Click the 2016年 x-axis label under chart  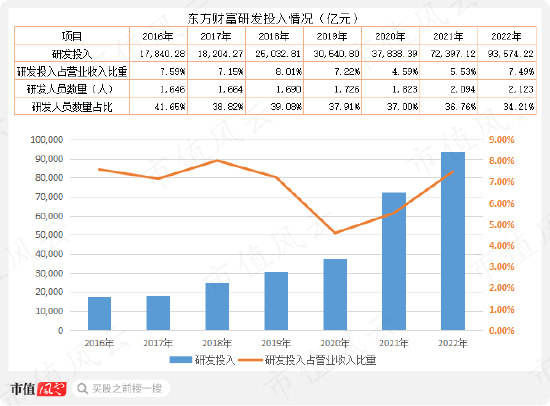click(x=99, y=343)
